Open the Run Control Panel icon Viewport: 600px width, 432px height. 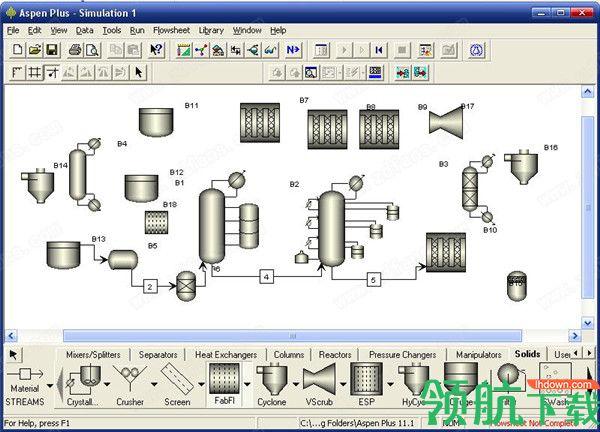pos(321,50)
